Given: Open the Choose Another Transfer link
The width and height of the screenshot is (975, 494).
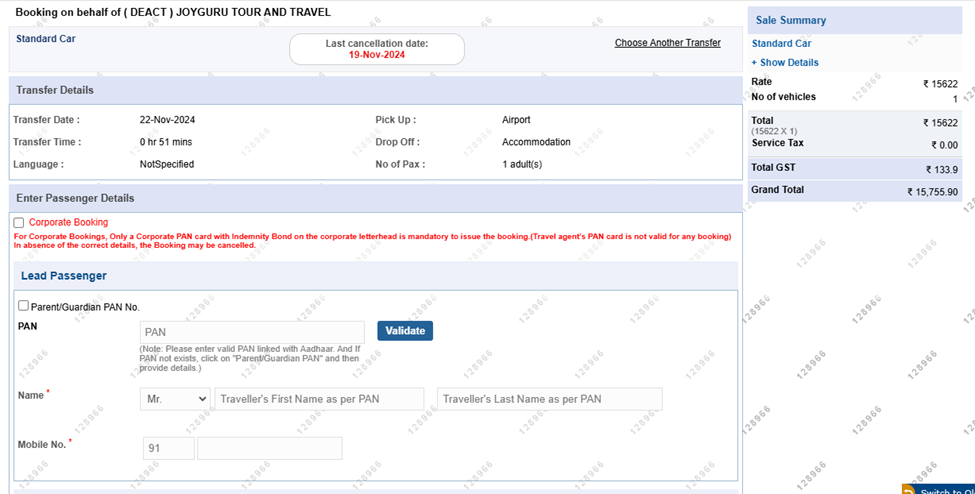Looking at the screenshot, I should tap(667, 43).
